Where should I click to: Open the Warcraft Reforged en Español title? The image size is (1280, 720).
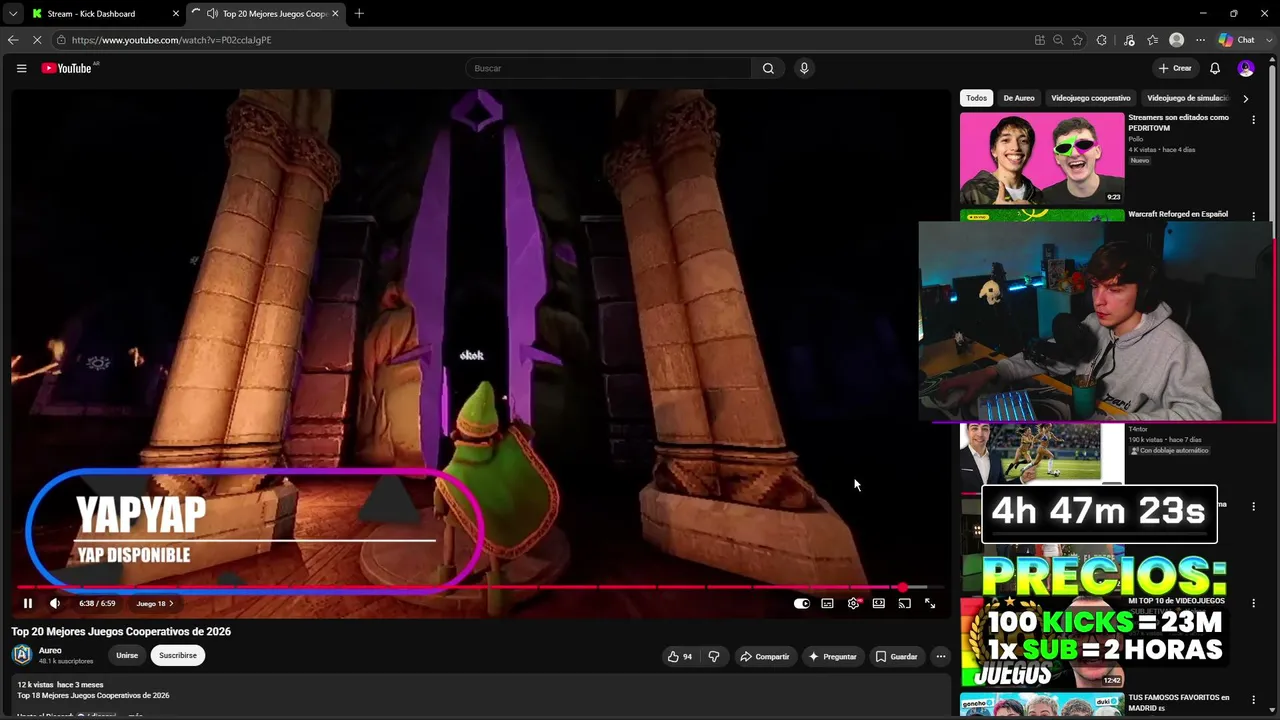[x=1178, y=214]
